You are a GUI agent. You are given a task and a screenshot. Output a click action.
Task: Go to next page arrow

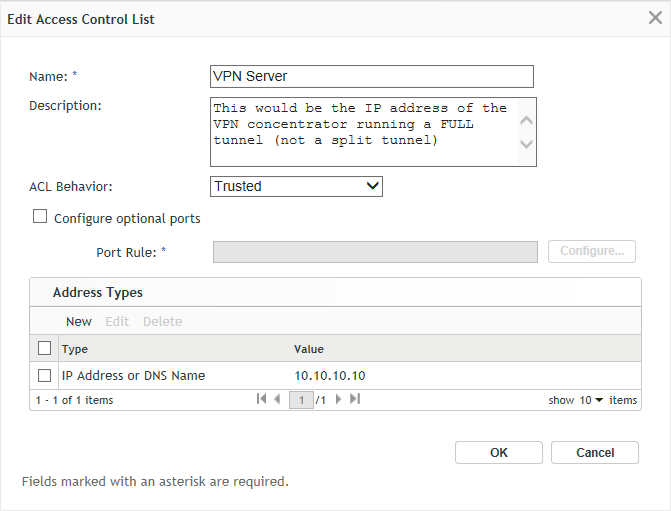pos(339,399)
